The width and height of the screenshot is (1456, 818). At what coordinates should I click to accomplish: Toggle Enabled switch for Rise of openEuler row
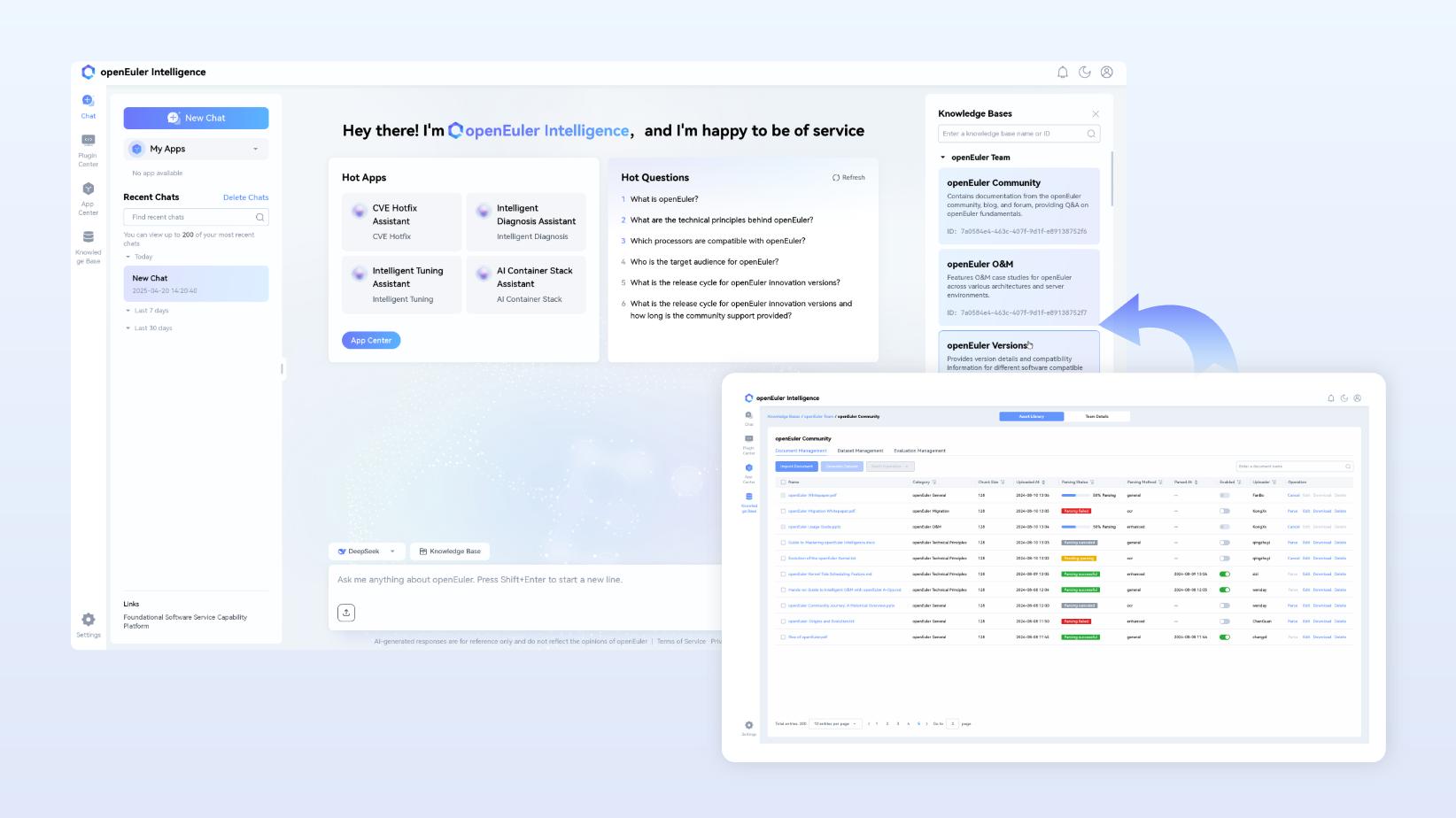tap(1225, 637)
